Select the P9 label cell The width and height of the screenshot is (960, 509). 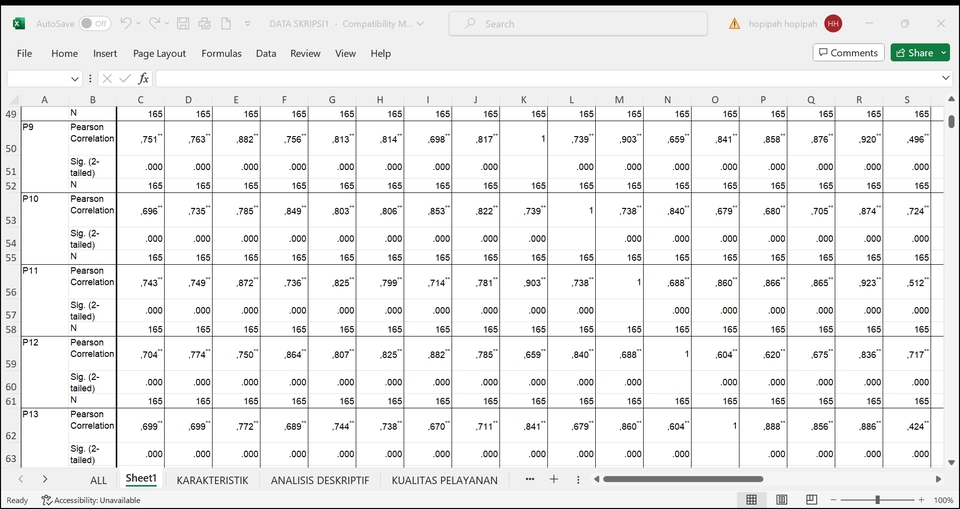click(45, 138)
